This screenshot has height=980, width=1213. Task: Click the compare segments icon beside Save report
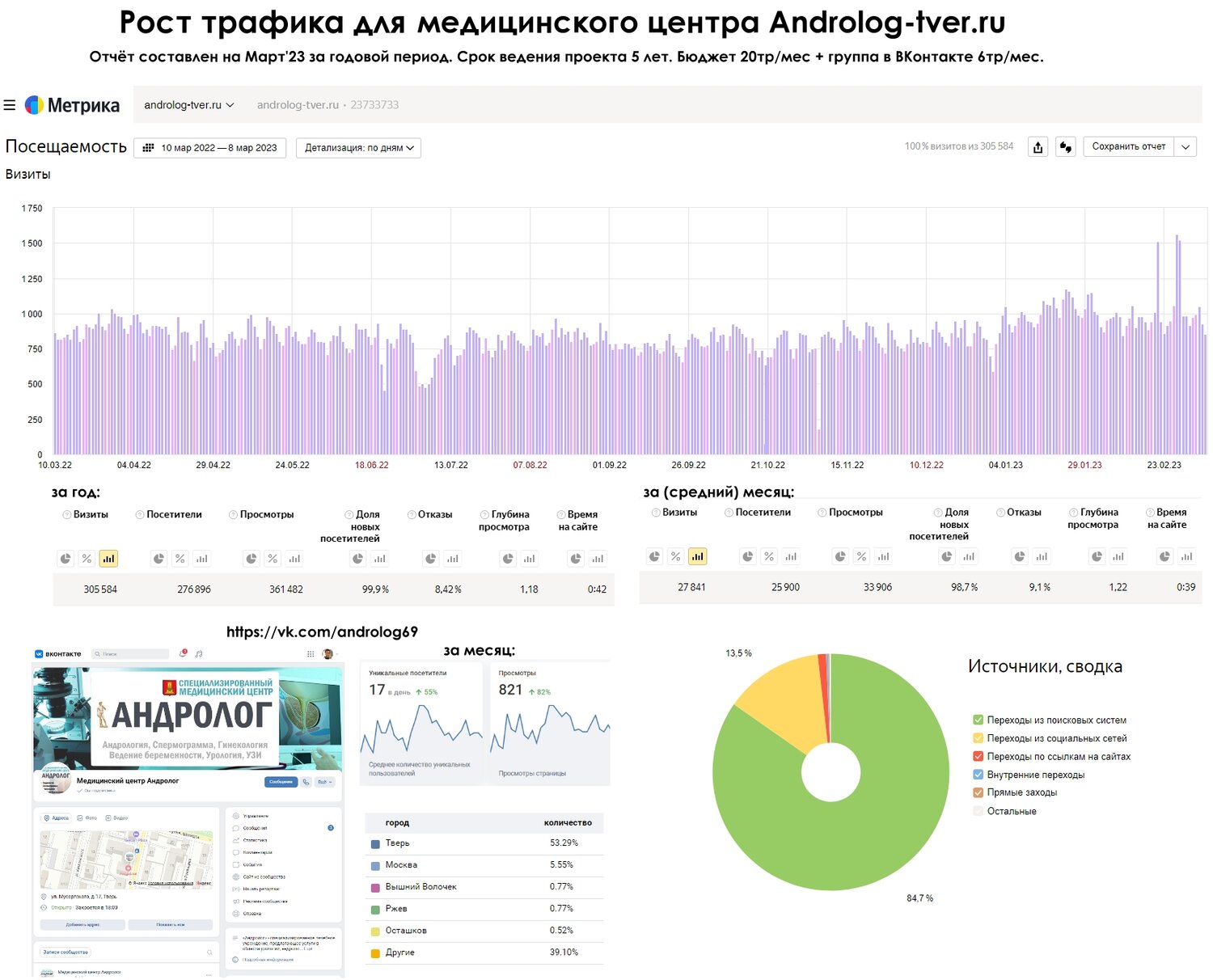(x=1066, y=147)
